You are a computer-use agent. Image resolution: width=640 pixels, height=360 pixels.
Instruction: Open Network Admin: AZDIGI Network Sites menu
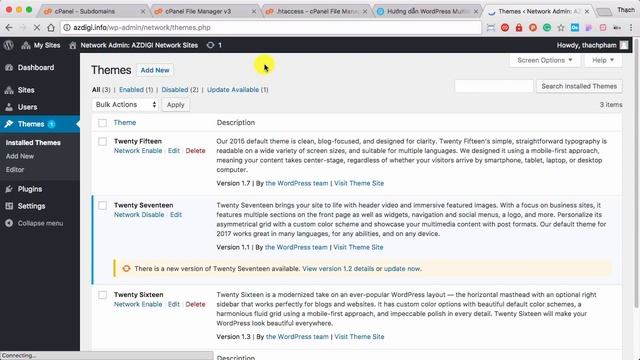point(133,45)
